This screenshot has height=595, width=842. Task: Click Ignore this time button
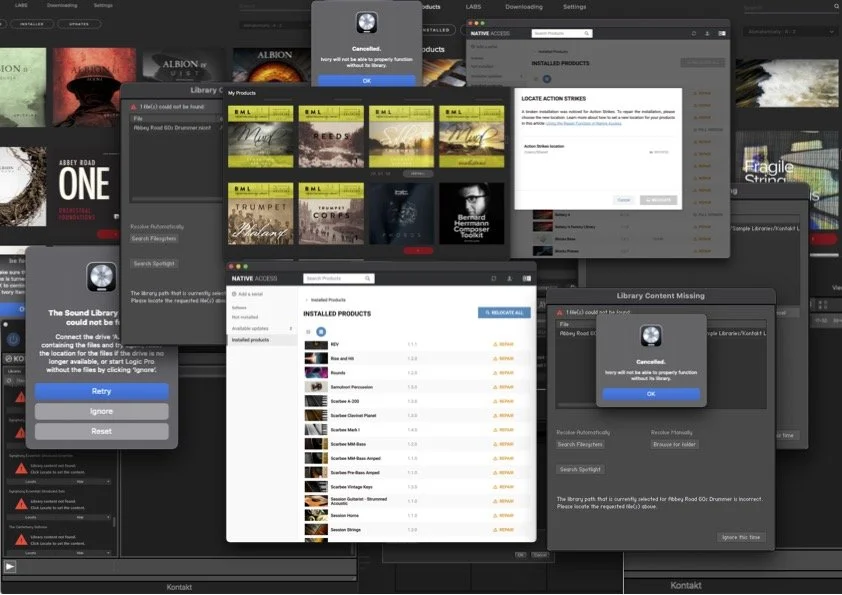(741, 537)
